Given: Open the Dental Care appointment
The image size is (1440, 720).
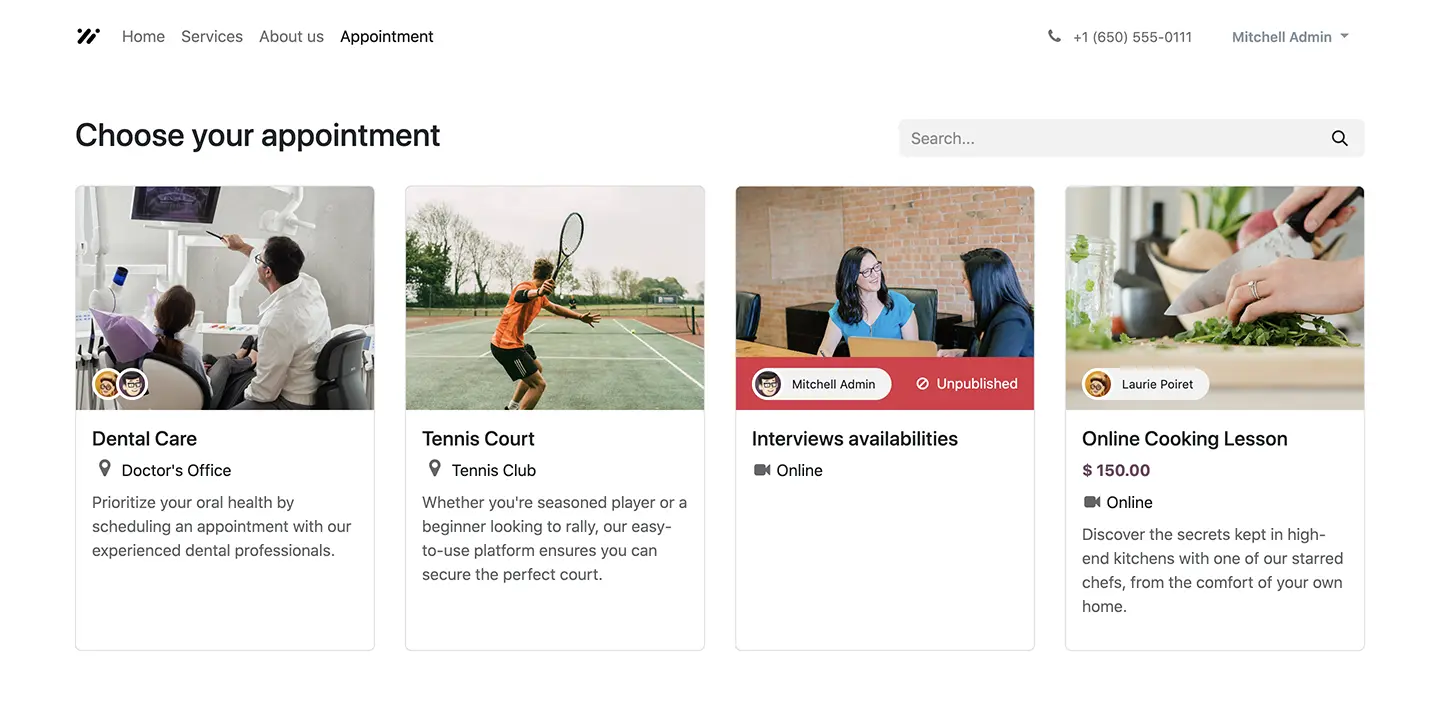Looking at the screenshot, I should [x=144, y=438].
